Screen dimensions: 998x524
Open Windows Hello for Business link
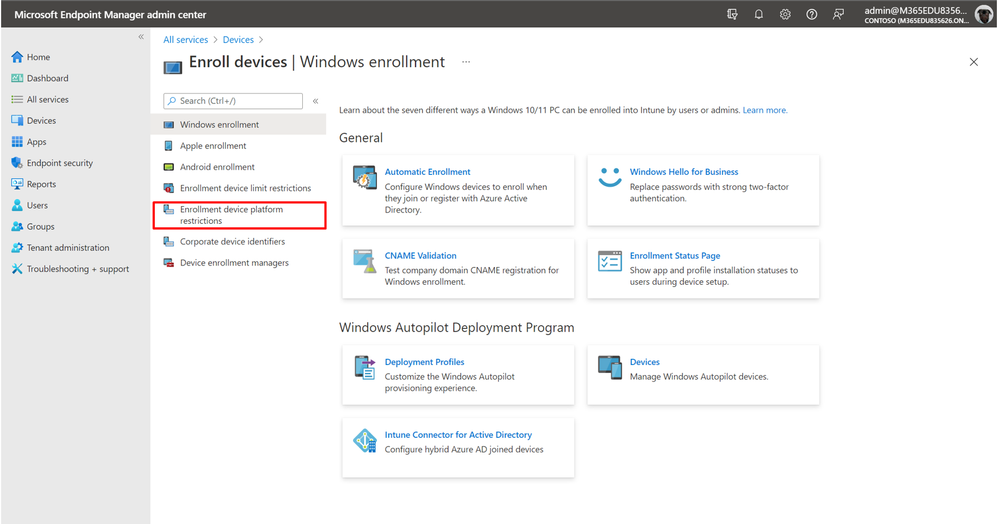[x=684, y=172]
